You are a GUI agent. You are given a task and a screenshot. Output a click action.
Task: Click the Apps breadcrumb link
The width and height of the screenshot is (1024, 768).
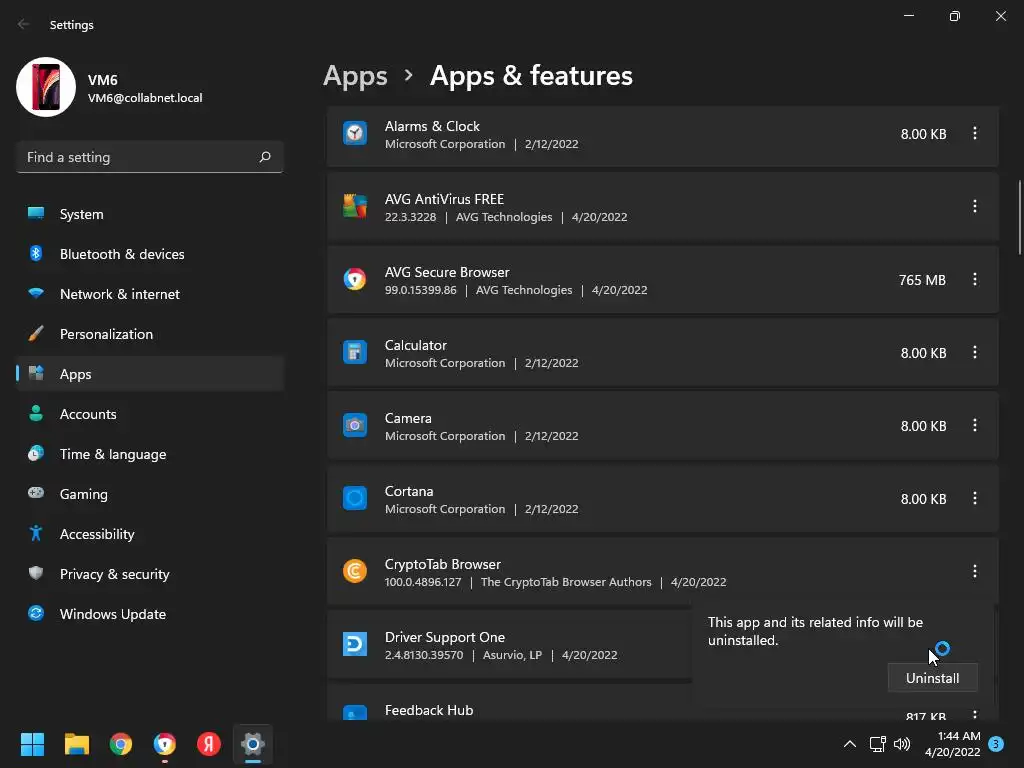pyautogui.click(x=355, y=76)
